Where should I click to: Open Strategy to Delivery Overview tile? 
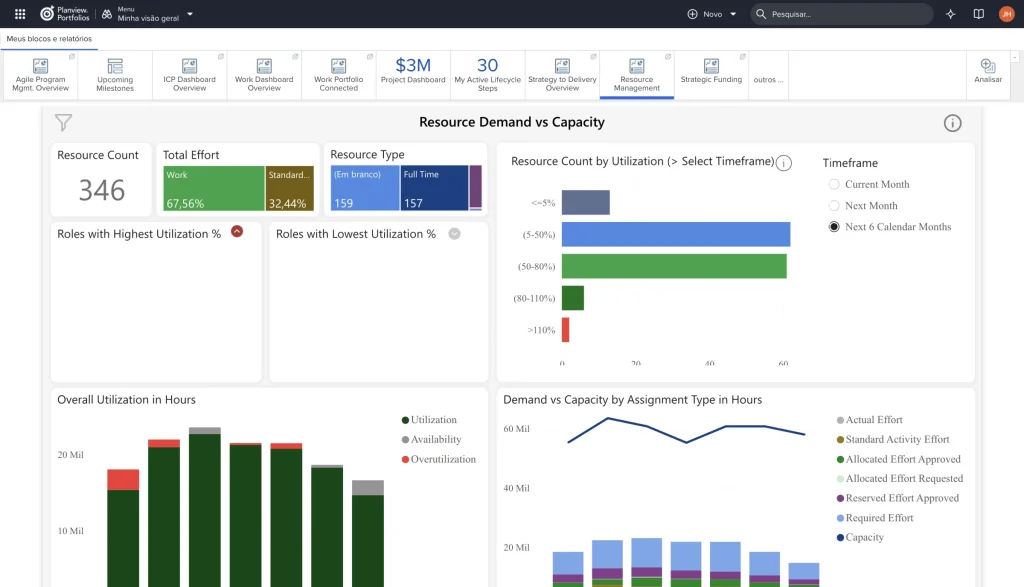point(562,75)
